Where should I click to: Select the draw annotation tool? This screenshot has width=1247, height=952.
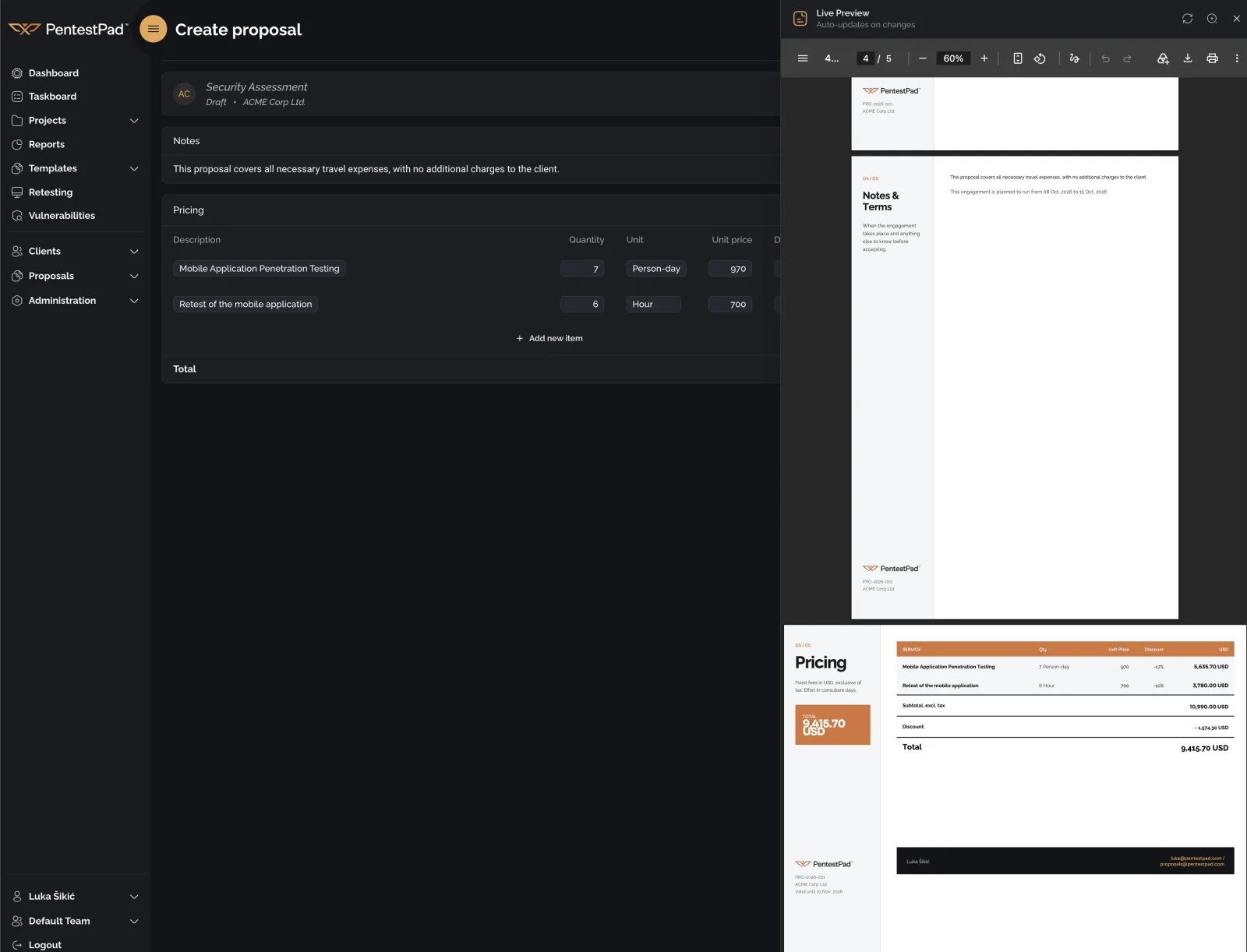(1074, 58)
